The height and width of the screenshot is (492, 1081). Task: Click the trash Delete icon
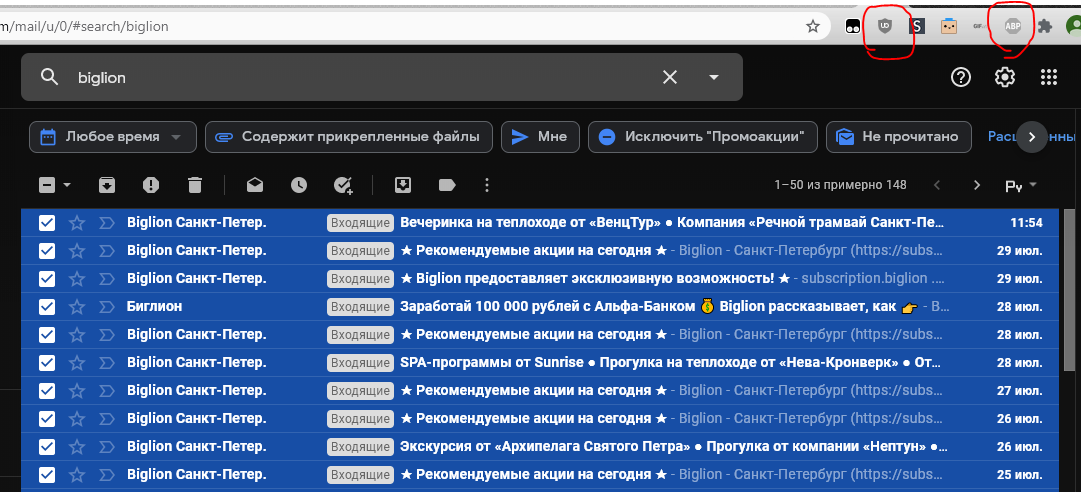[195, 185]
